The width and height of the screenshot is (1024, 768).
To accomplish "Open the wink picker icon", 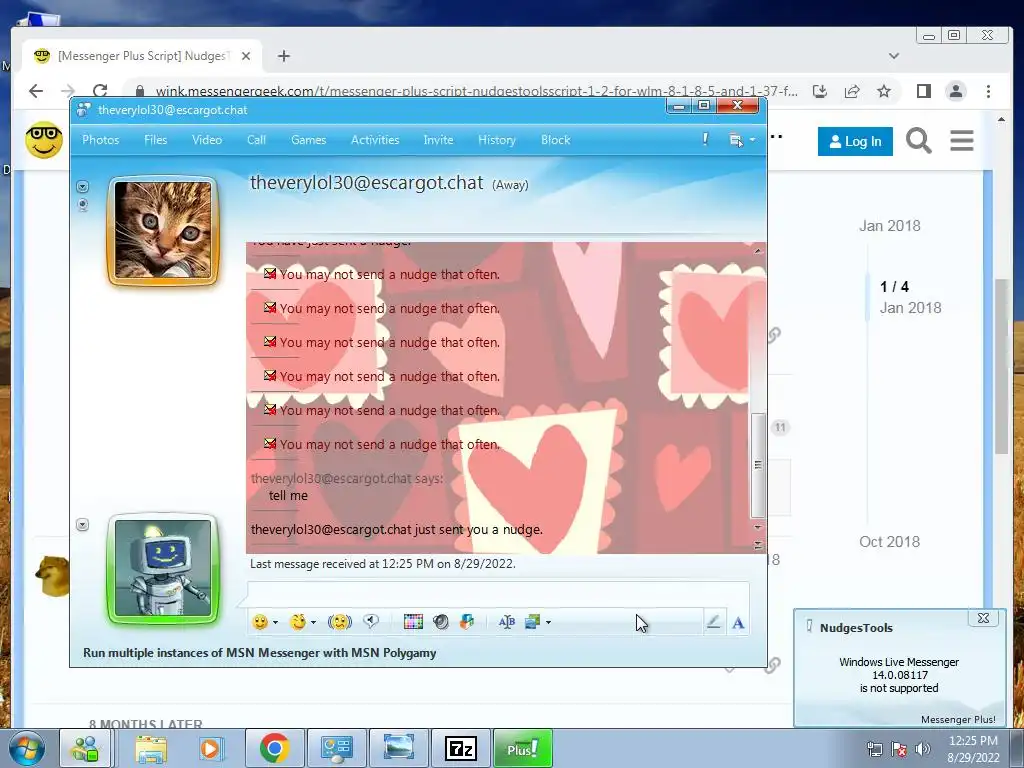I will (298, 622).
